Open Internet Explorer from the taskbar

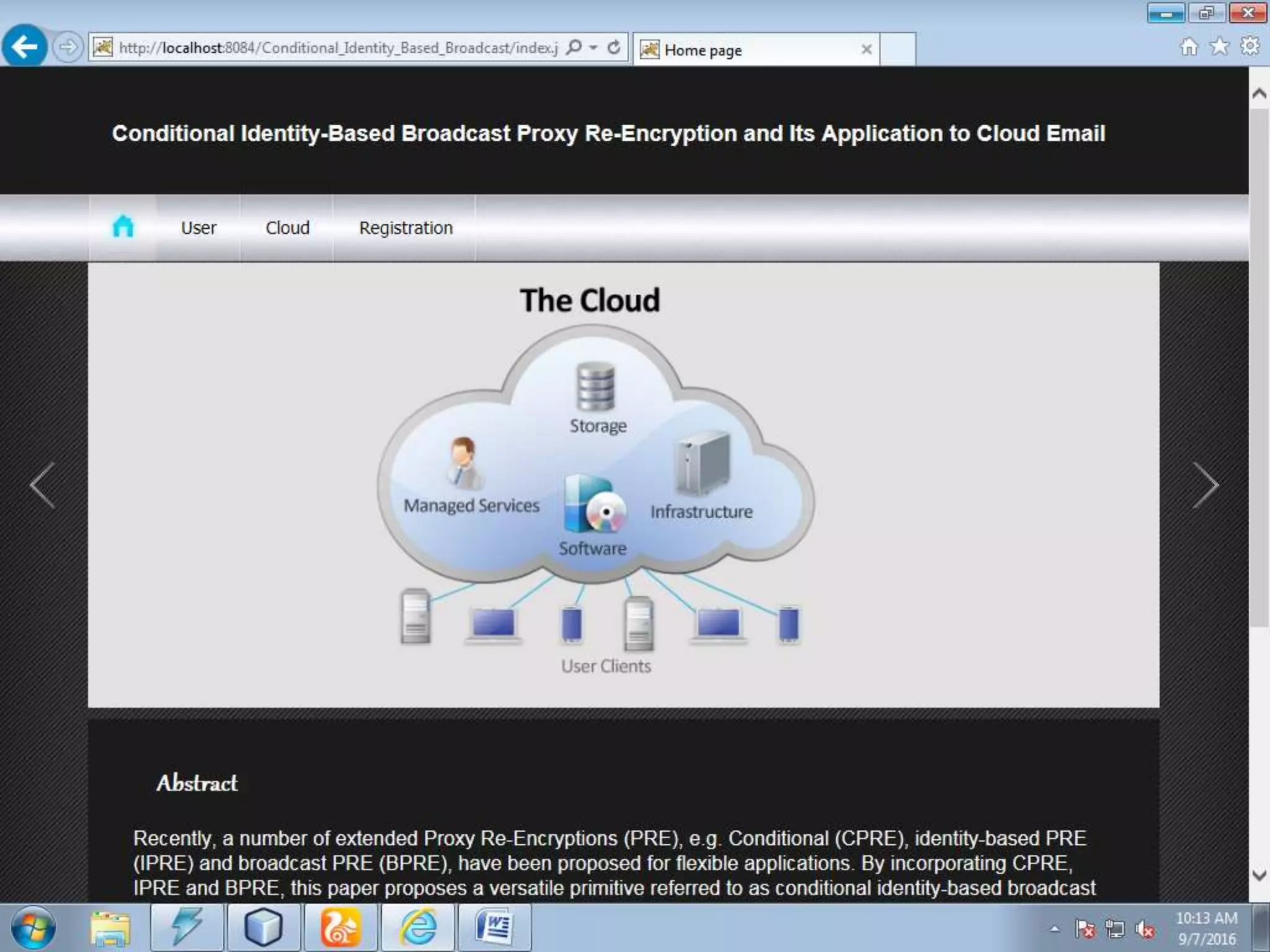(418, 928)
